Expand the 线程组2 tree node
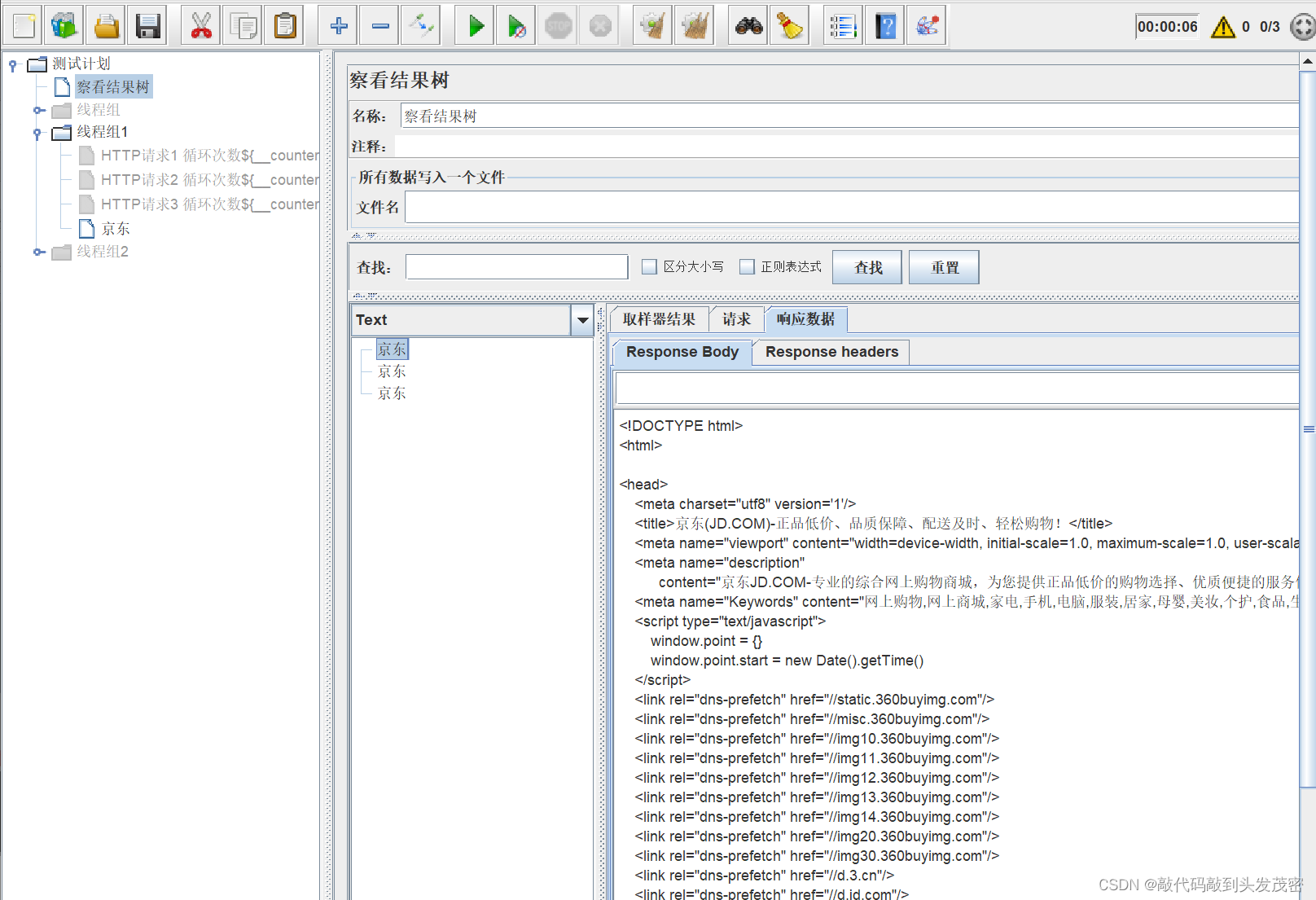This screenshot has height=900, width=1316. tap(38, 252)
